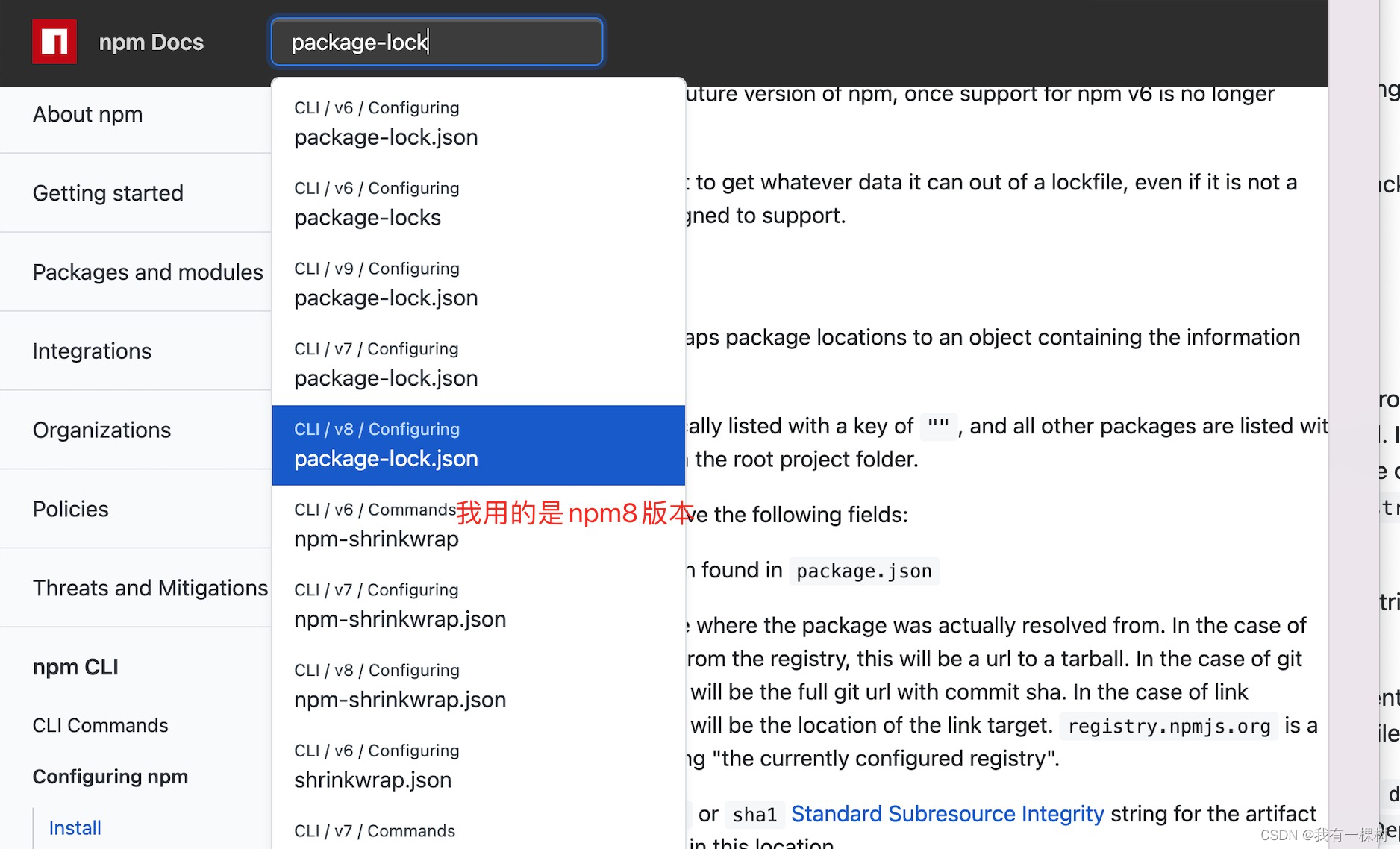Open the npm Docs home link
The height and width of the screenshot is (849, 1400).
pyautogui.click(x=151, y=42)
